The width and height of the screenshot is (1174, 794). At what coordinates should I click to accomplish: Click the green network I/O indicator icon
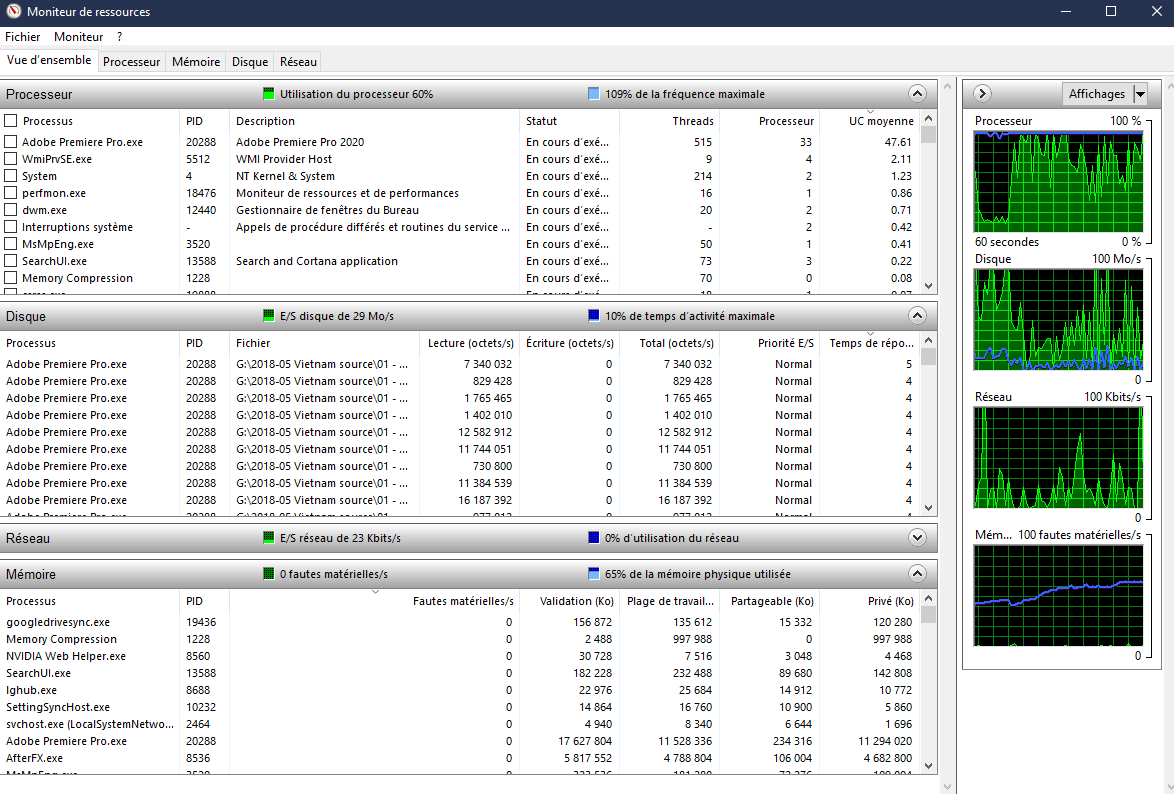(268, 538)
